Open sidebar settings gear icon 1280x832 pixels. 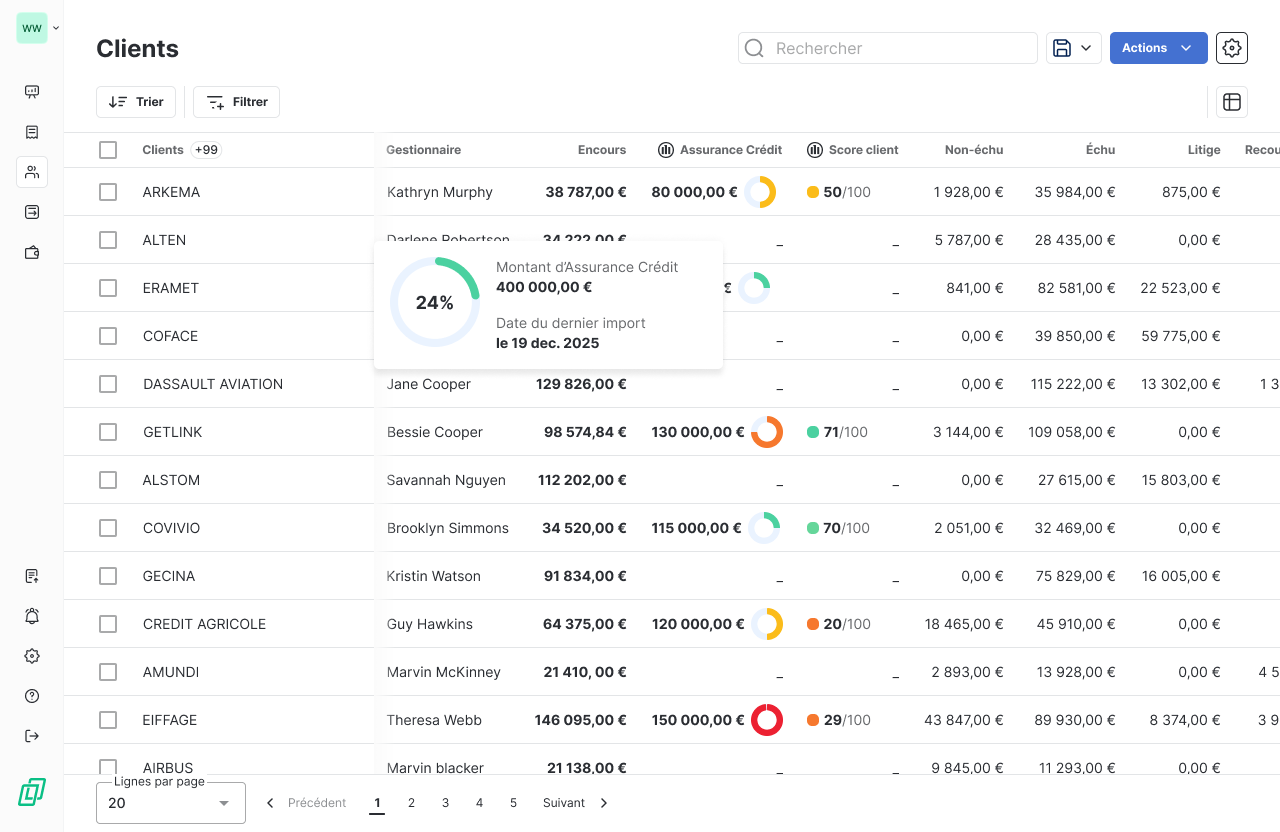(32, 656)
